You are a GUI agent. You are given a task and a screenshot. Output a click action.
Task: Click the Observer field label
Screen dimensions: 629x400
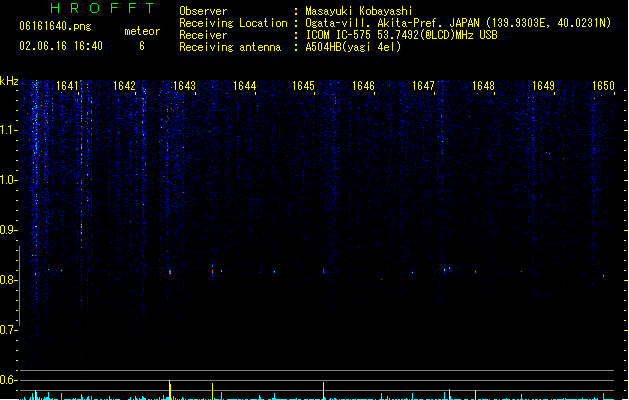203,11
